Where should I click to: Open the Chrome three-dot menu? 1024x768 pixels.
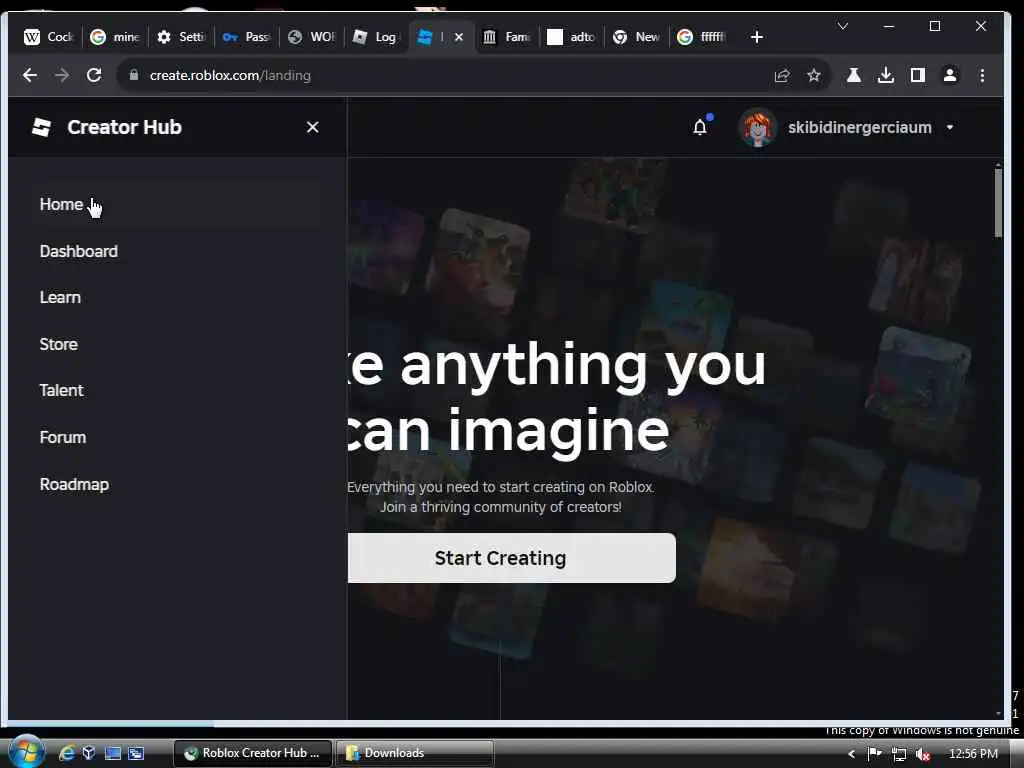(982, 75)
